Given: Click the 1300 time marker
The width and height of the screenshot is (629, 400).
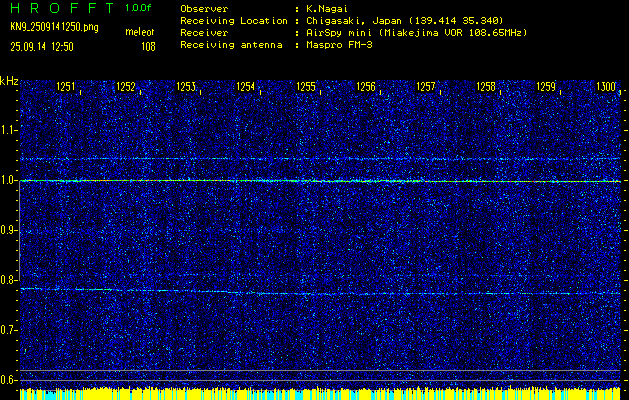Looking at the screenshot, I should (606, 87).
